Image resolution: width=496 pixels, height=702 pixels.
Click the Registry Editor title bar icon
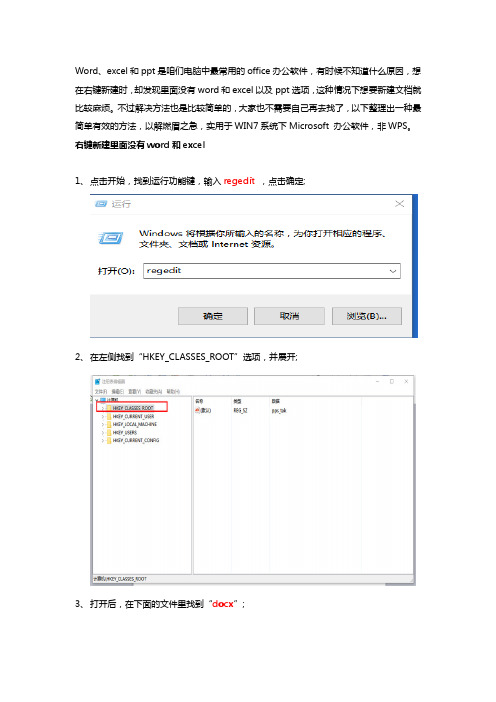pyautogui.click(x=98, y=381)
